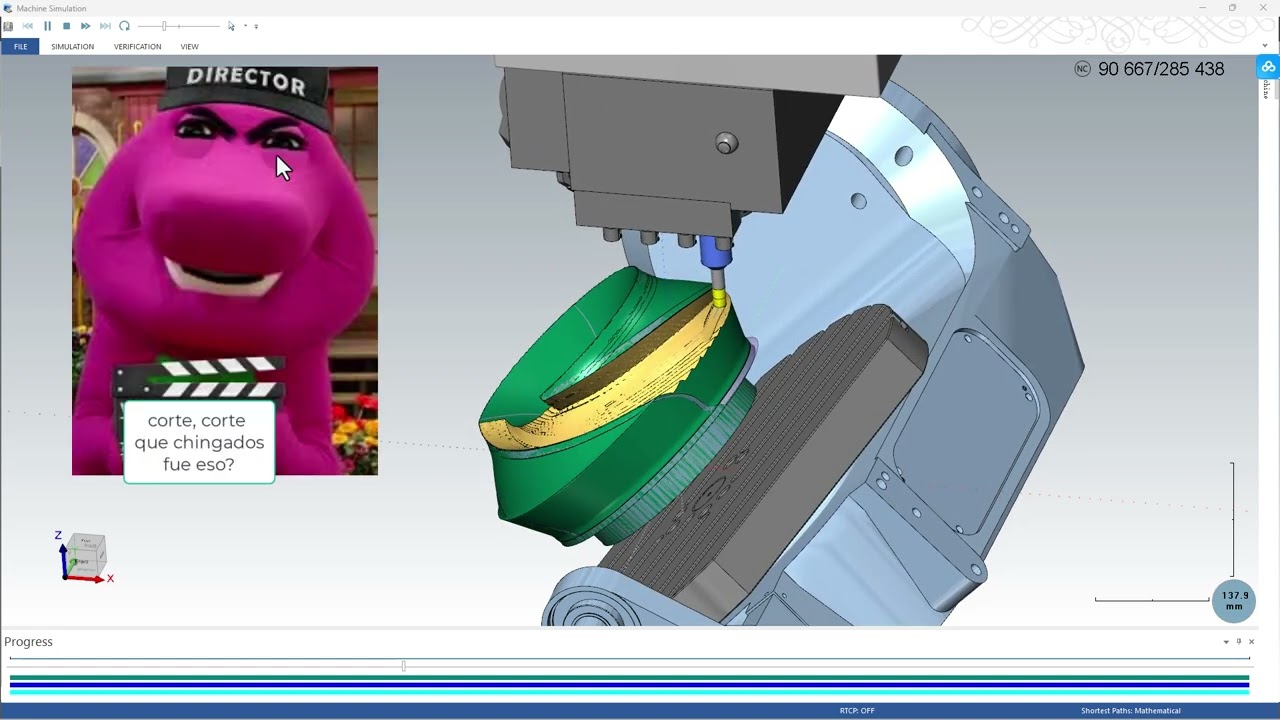Click the blue cloud icon on right edge
1280x720 pixels.
click(x=1268, y=67)
